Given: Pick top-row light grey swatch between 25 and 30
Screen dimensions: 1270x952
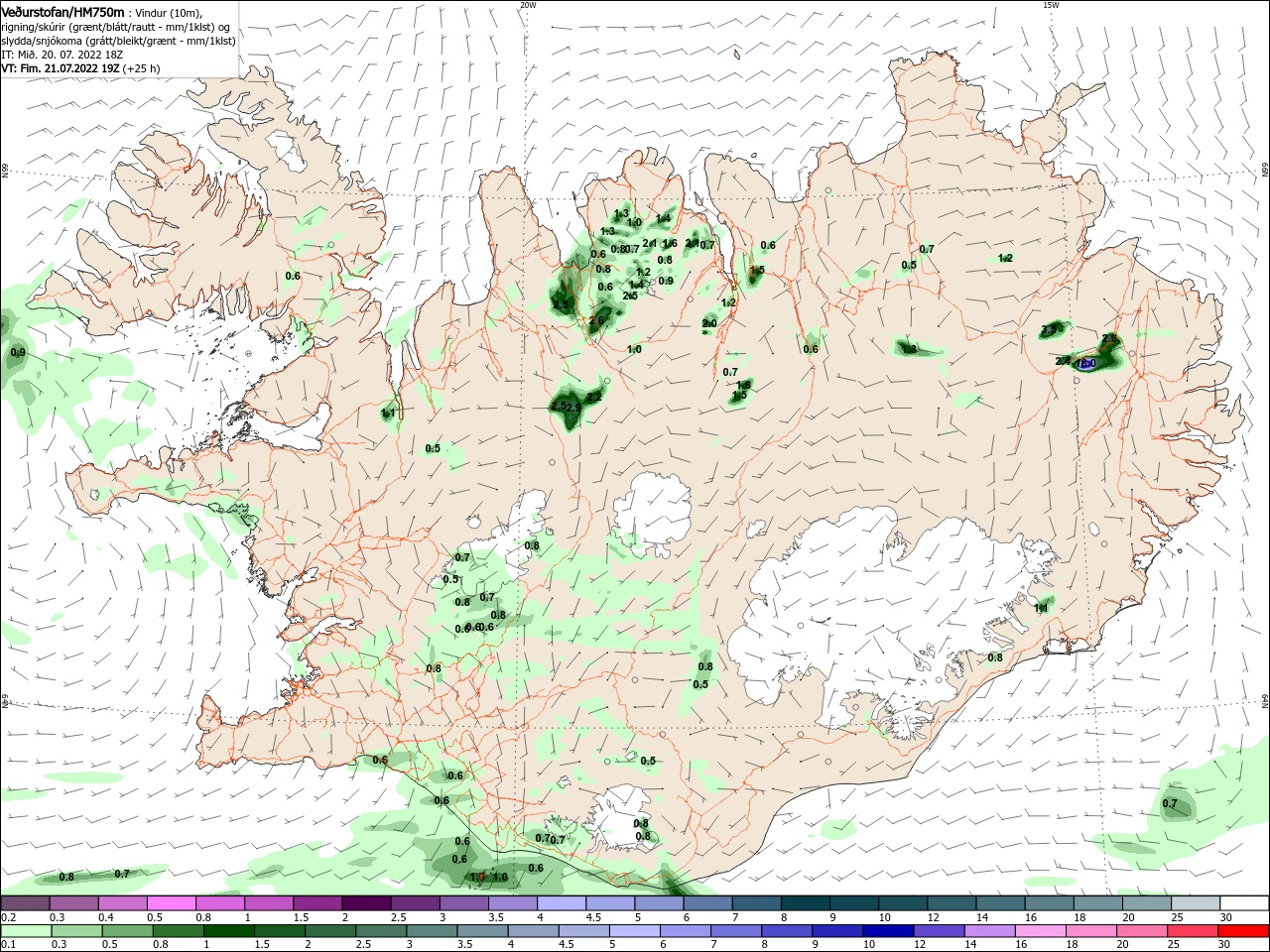Looking at the screenshot, I should [1196, 903].
